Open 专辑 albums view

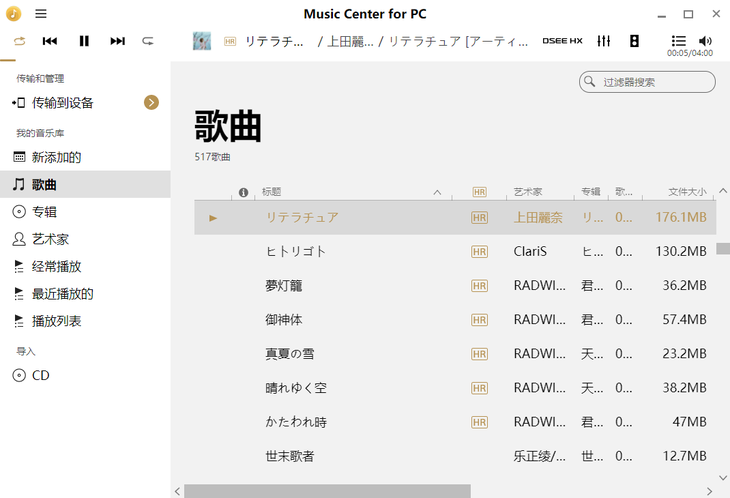coord(85,212)
